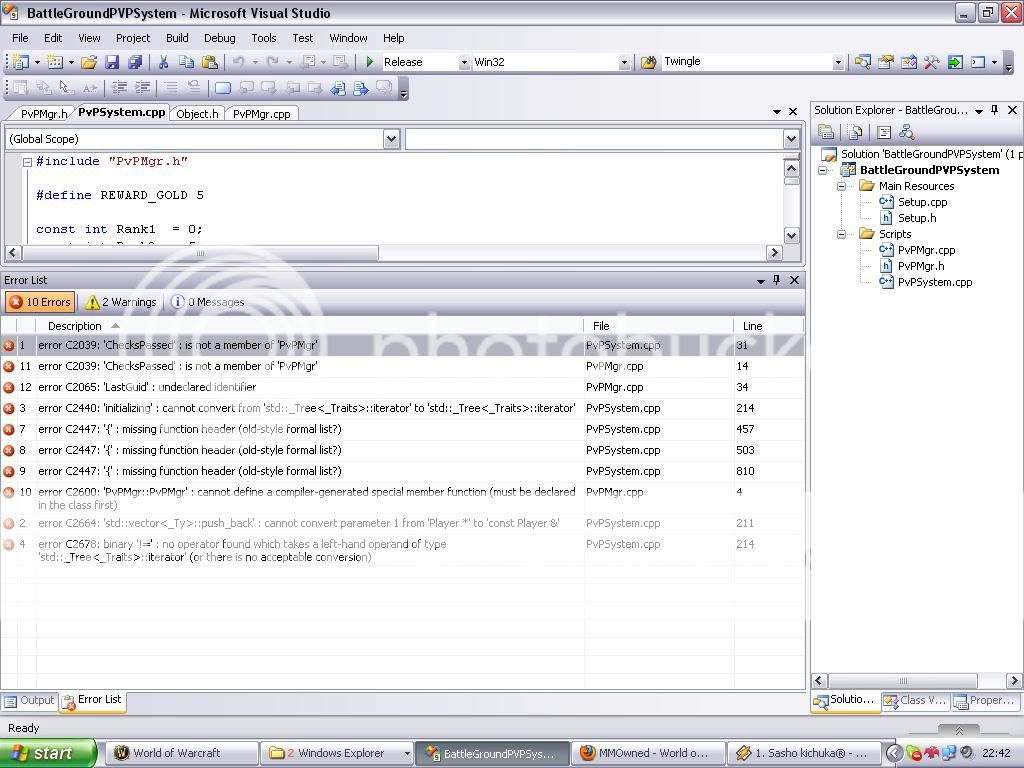Sort errors by File column header
This screenshot has height=768, width=1024.
coord(659,326)
